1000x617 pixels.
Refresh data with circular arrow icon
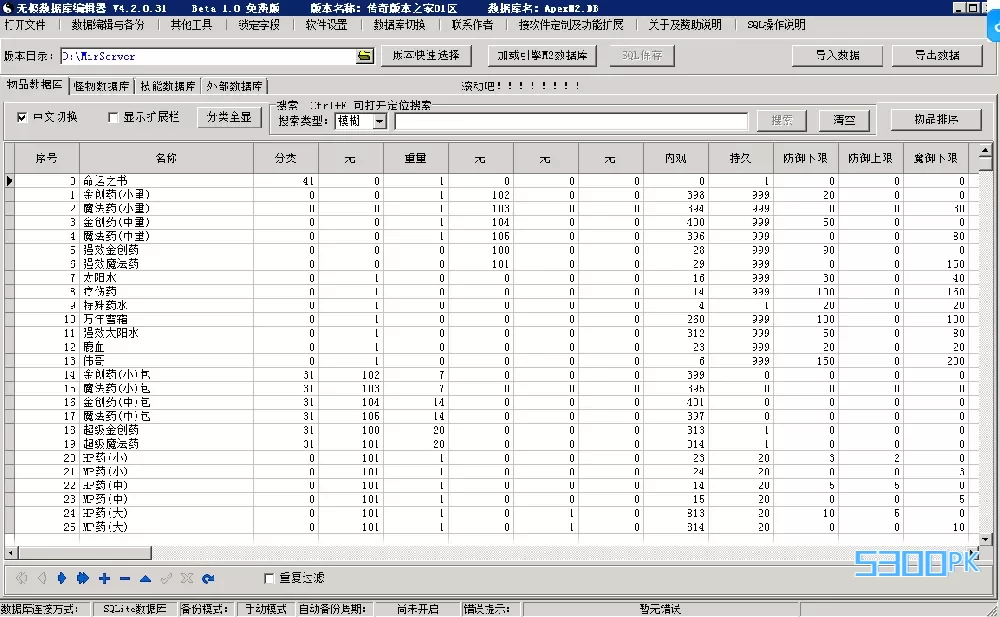click(x=208, y=578)
